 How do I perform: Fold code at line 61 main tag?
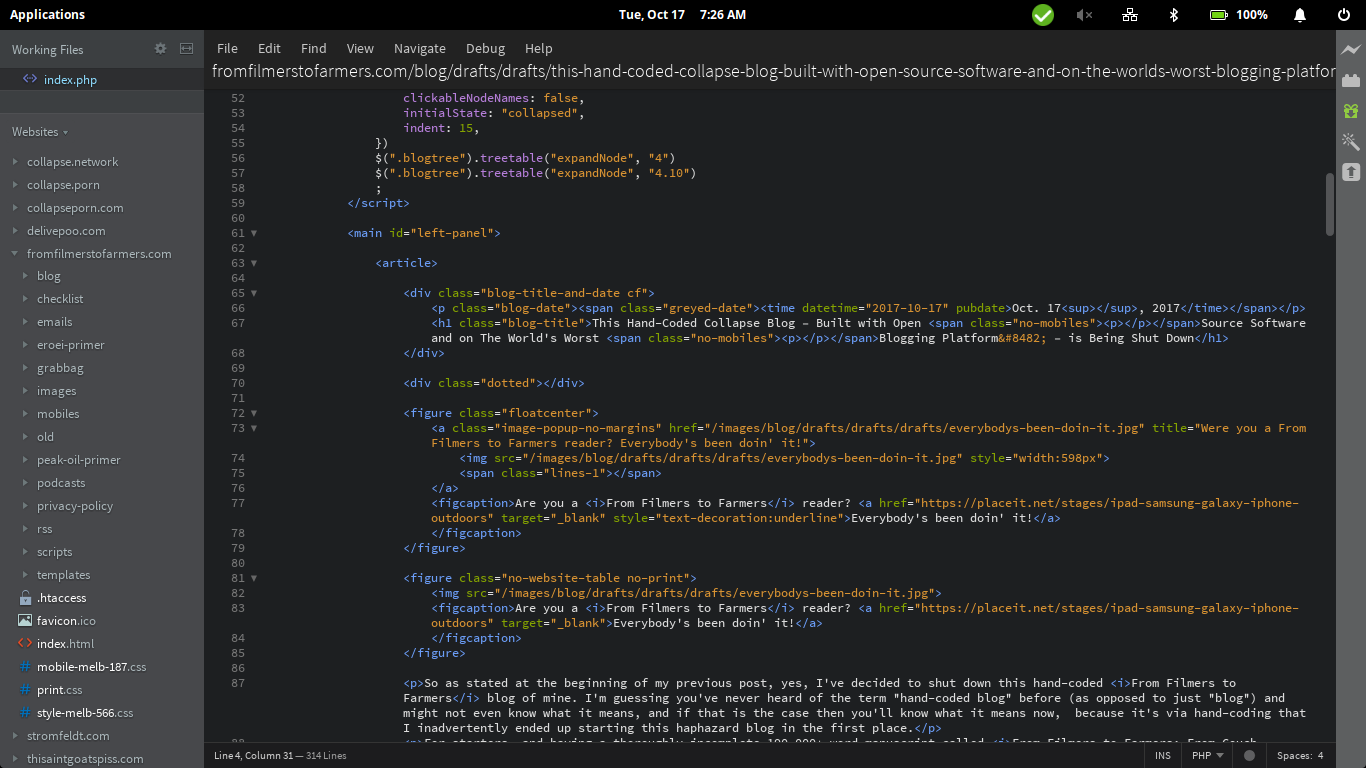tap(254, 233)
